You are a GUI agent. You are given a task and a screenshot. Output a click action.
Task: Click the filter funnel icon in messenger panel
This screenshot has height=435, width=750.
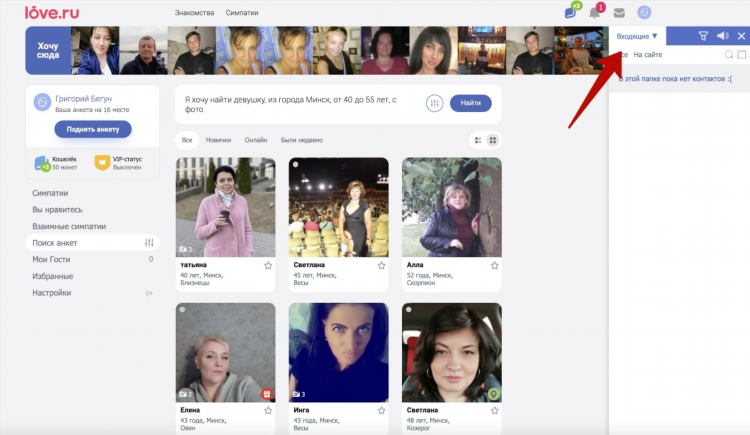[703, 36]
